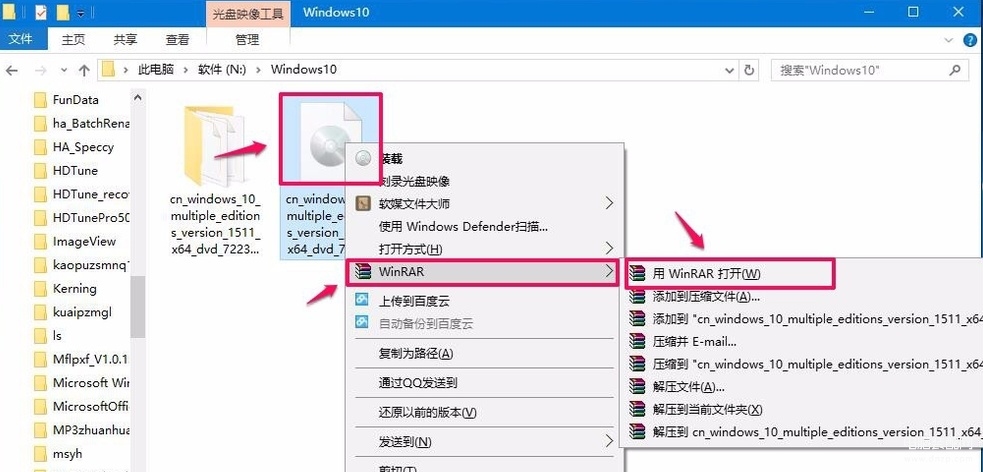
Task: Switch to the 管理 ribbon tab
Action: point(247,39)
